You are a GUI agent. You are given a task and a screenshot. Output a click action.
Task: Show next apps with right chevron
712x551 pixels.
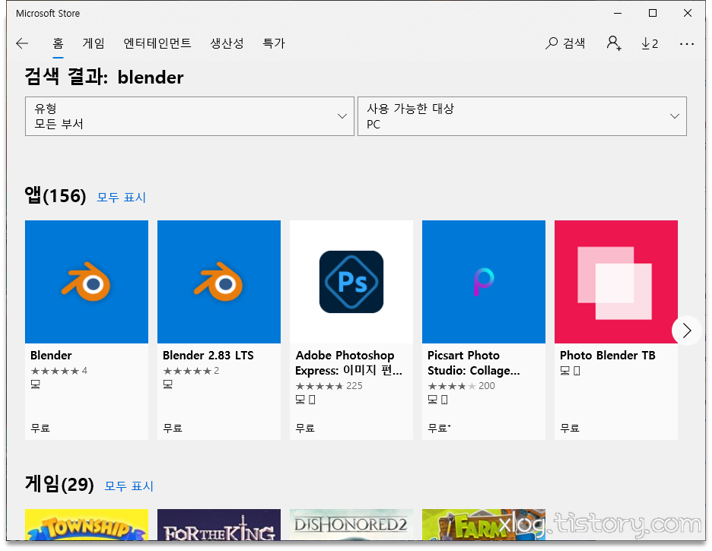[687, 331]
